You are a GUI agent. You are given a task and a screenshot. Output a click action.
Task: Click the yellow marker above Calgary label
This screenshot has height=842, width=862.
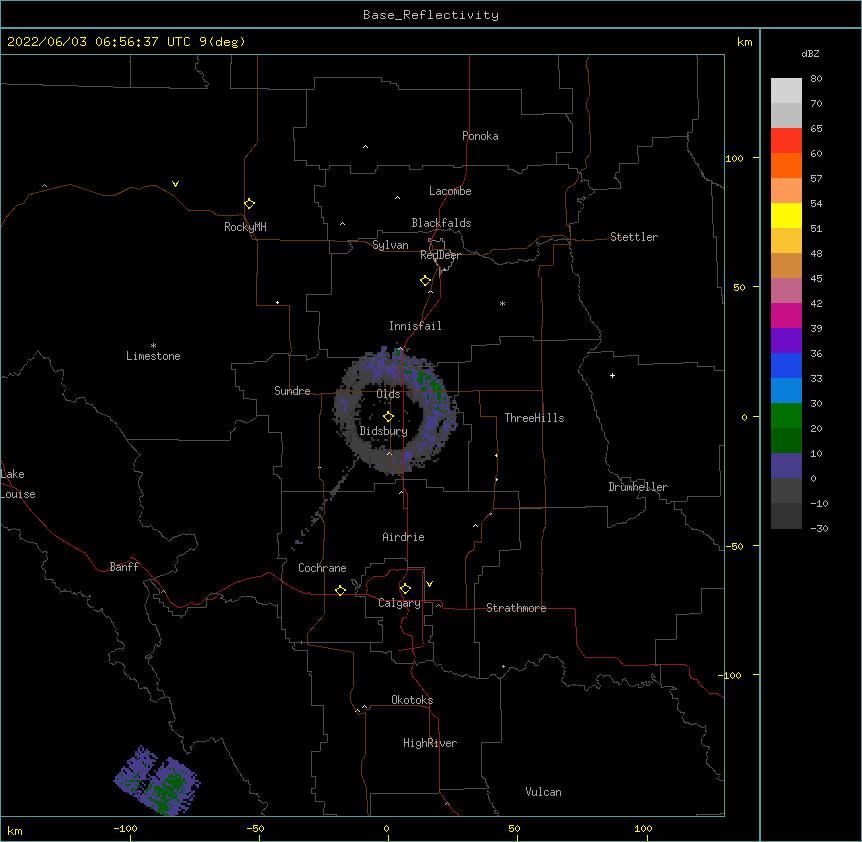[406, 589]
